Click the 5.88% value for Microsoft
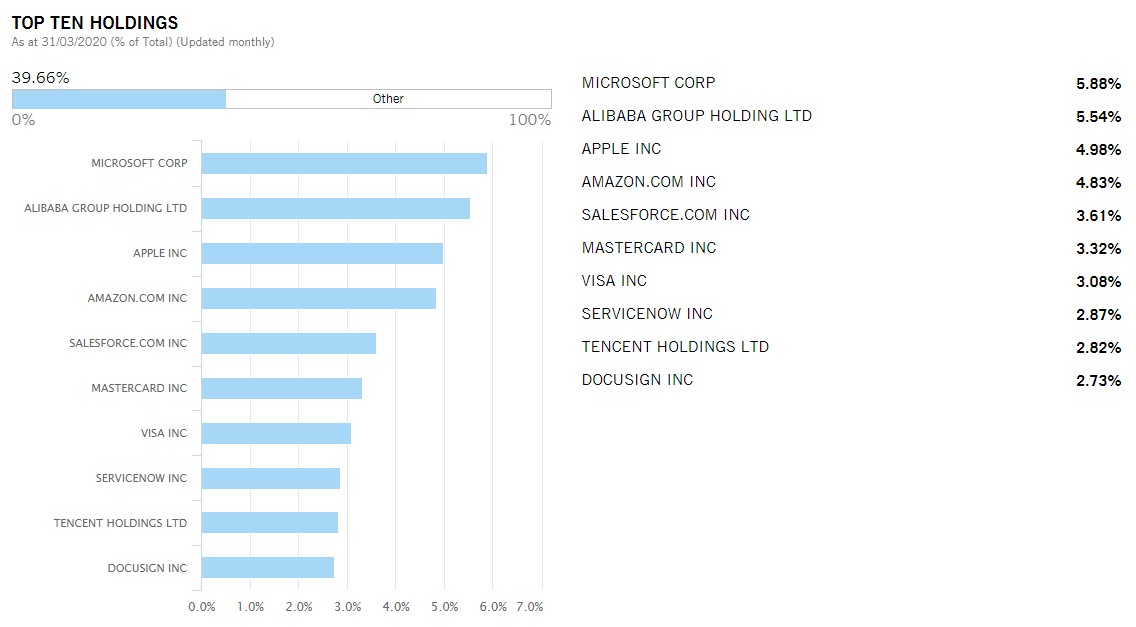 coord(1098,84)
